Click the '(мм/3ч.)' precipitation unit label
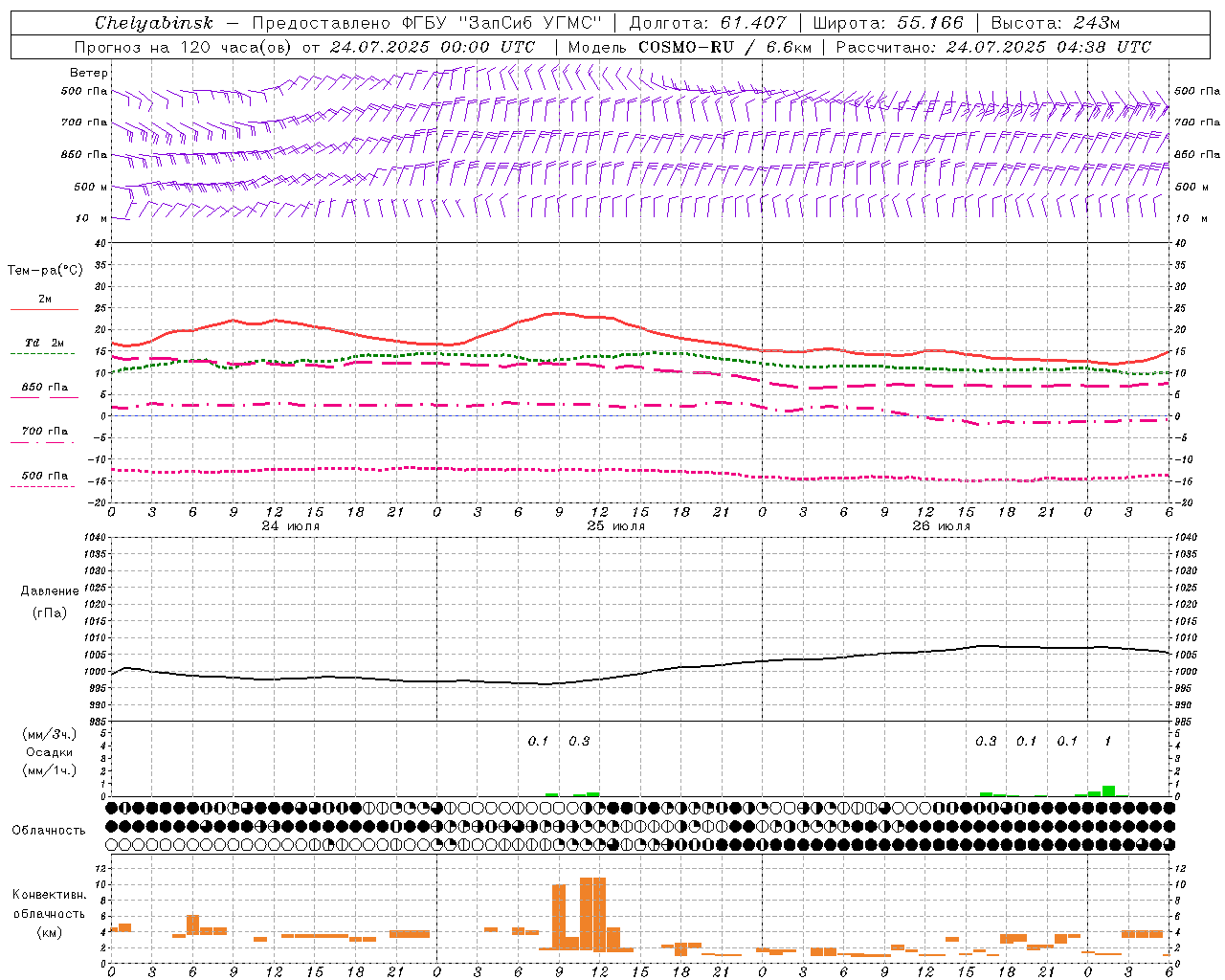Image resolution: width=1225 pixels, height=980 pixels. (50, 734)
